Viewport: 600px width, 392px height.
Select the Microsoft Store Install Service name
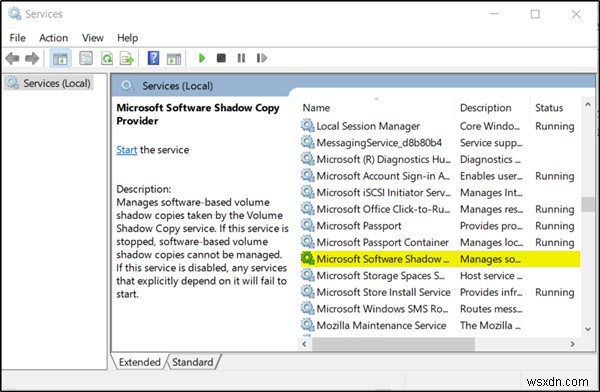(383, 292)
